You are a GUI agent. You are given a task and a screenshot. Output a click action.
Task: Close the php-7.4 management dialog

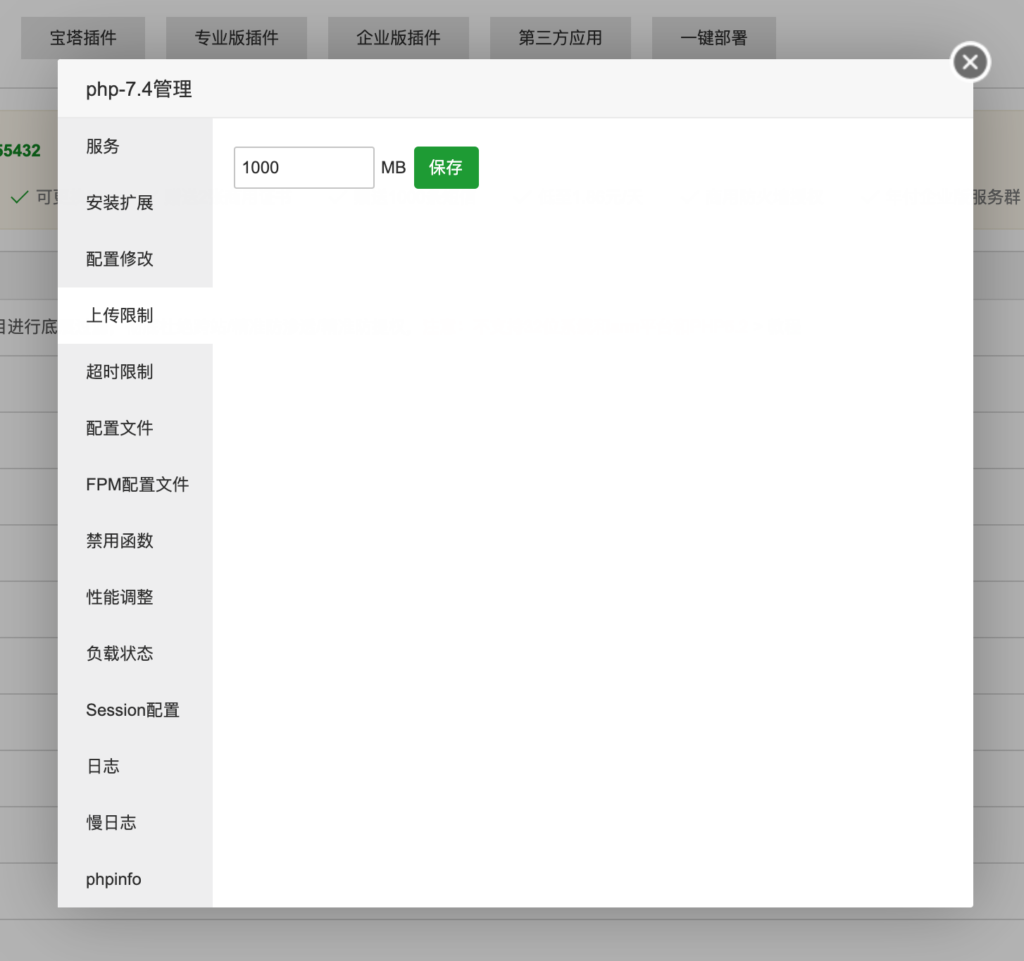pyautogui.click(x=969, y=63)
